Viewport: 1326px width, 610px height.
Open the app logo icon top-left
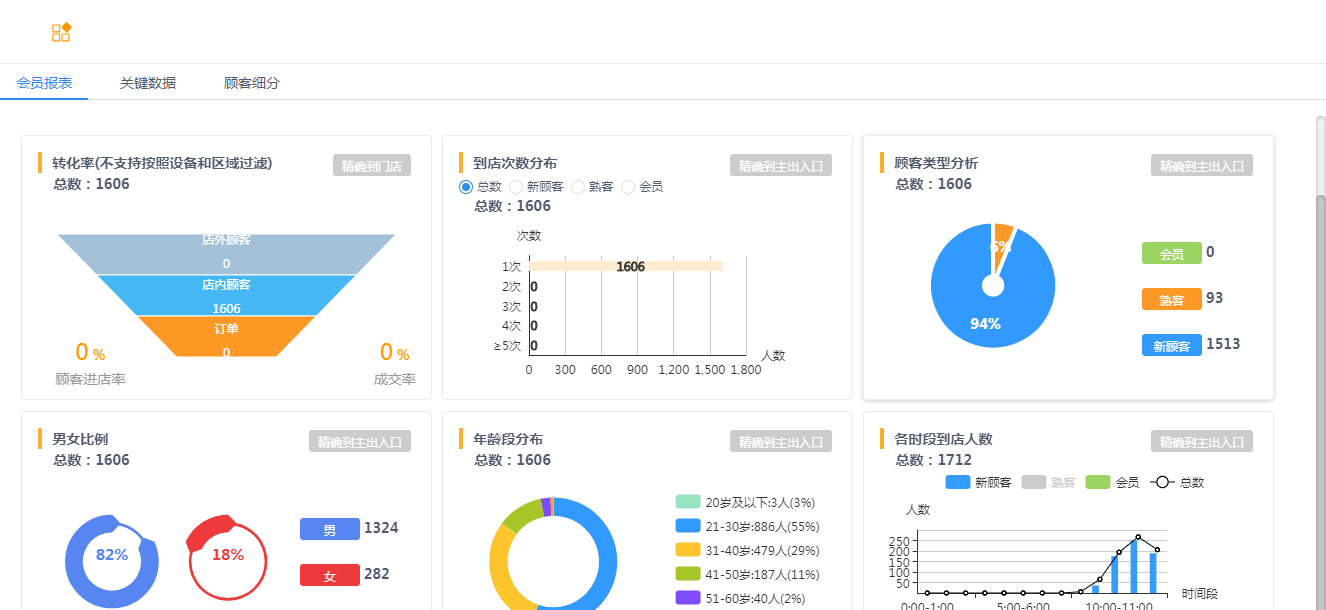[x=61, y=31]
